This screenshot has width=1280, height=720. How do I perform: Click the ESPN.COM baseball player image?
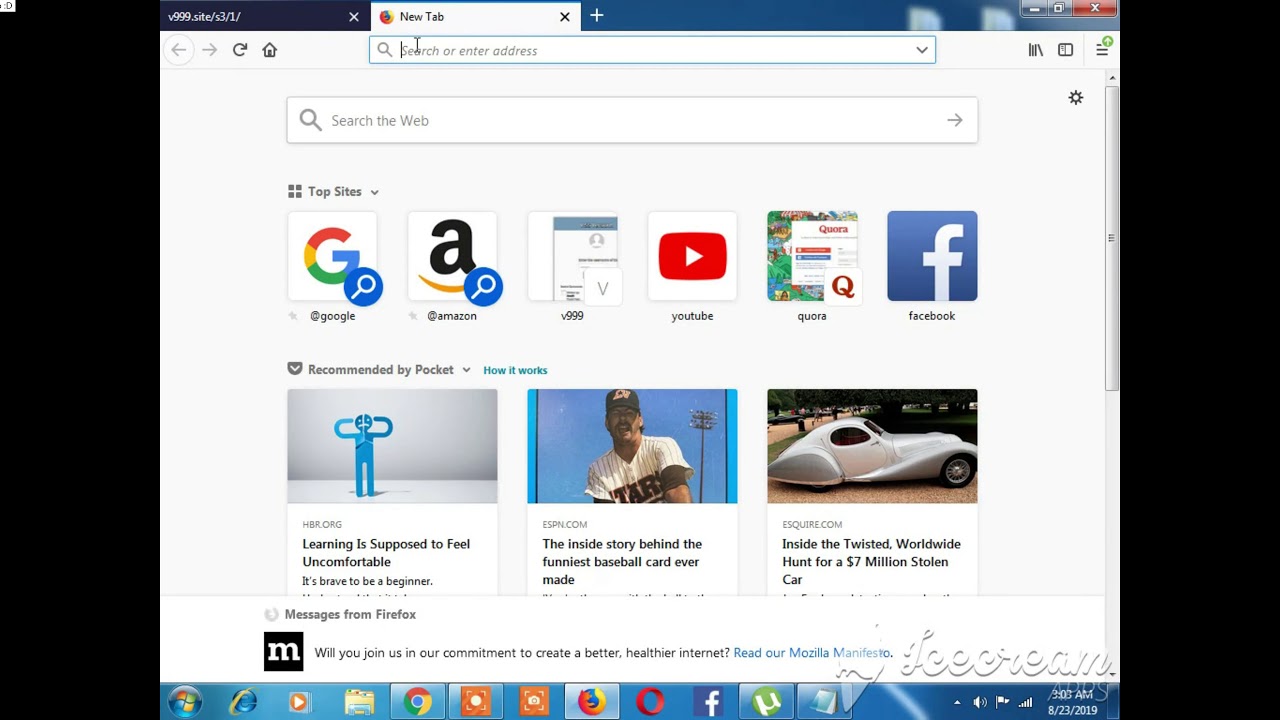click(x=632, y=446)
